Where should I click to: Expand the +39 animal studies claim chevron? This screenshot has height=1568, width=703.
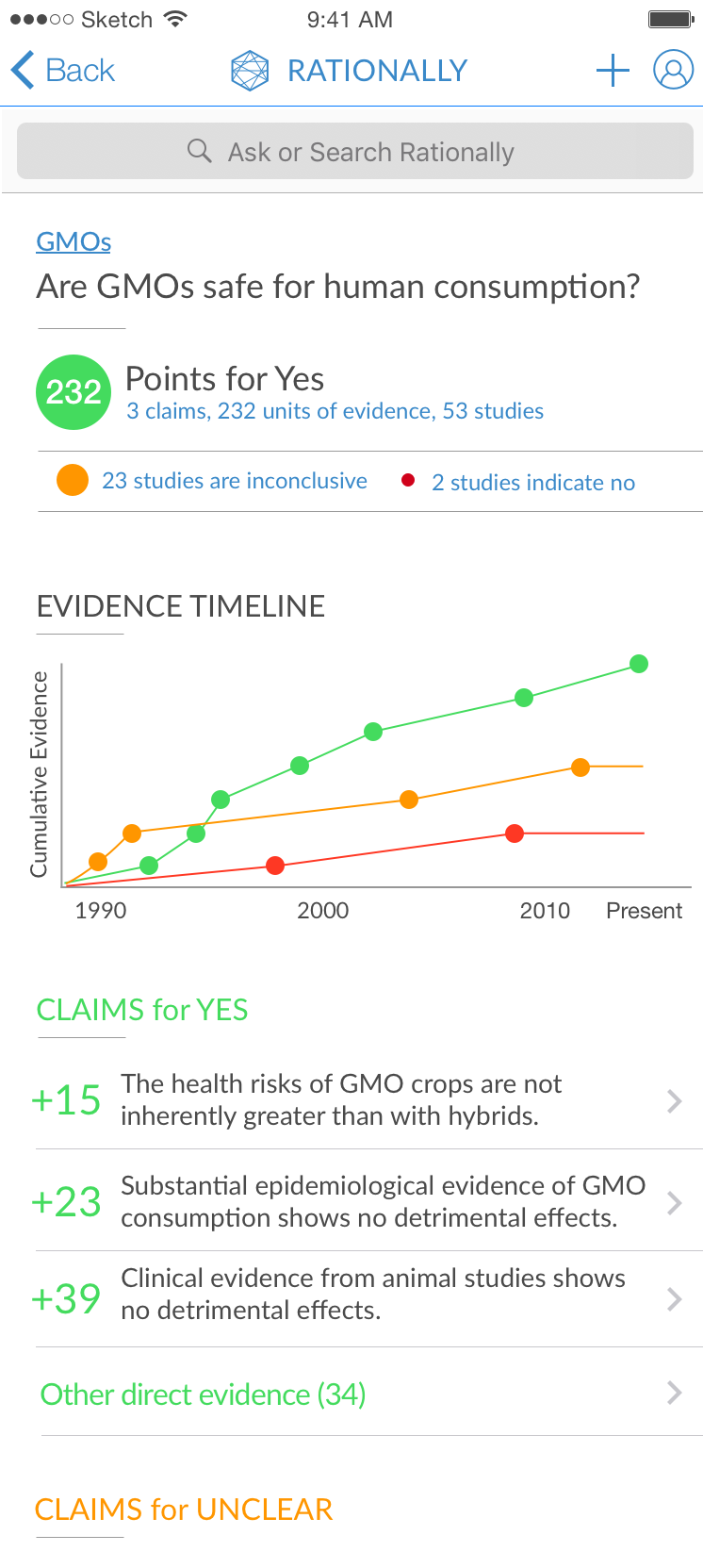pyautogui.click(x=674, y=1299)
